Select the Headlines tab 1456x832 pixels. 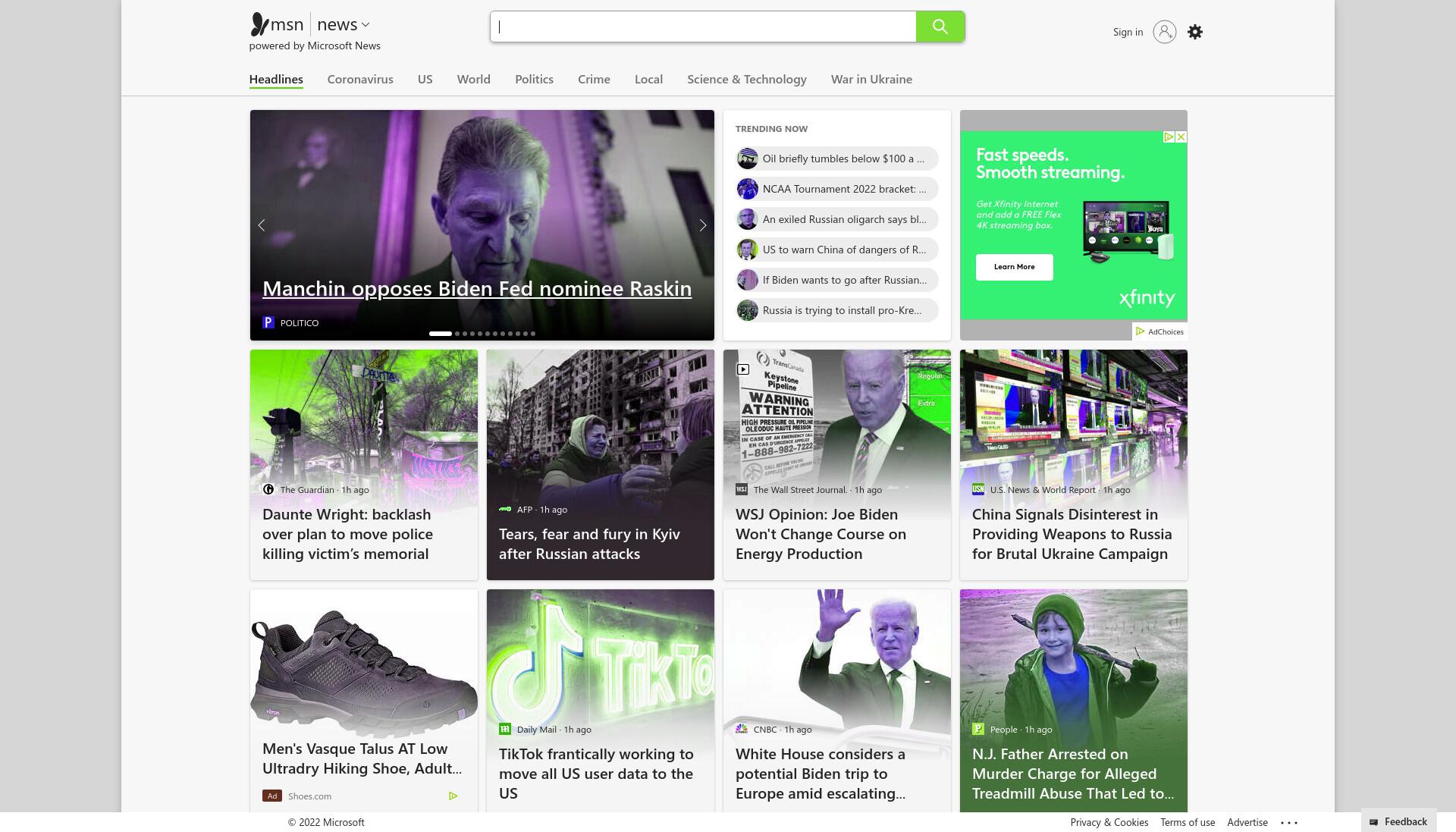tap(276, 79)
